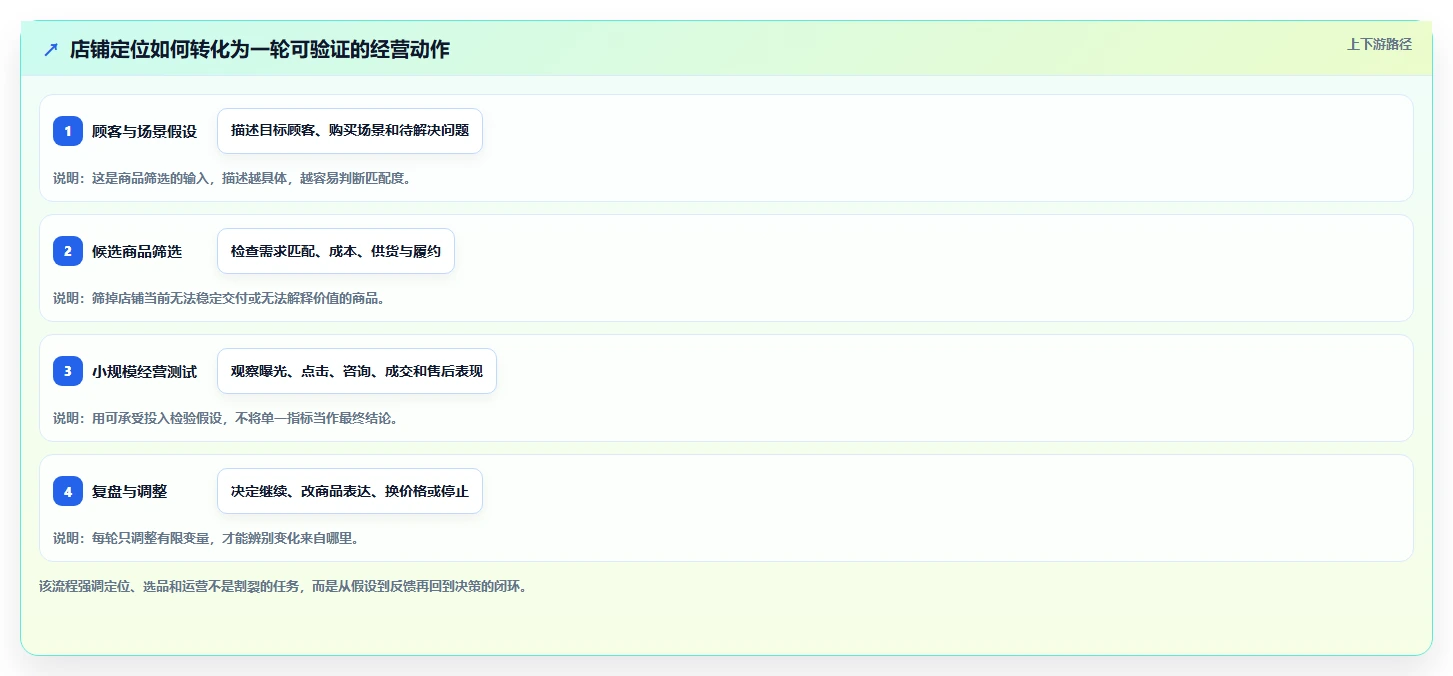Click the step 3 number badge
1453x676 pixels.
click(x=68, y=371)
